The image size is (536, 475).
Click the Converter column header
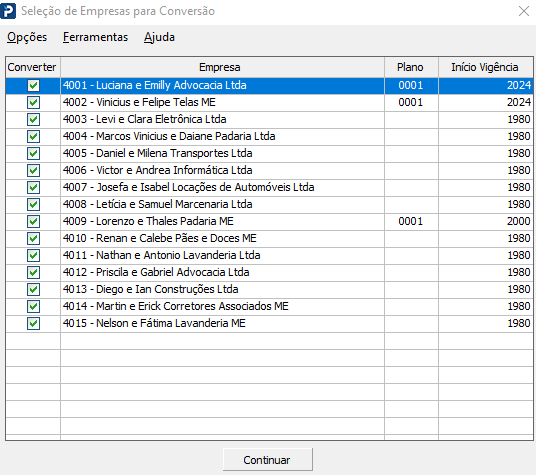click(33, 67)
